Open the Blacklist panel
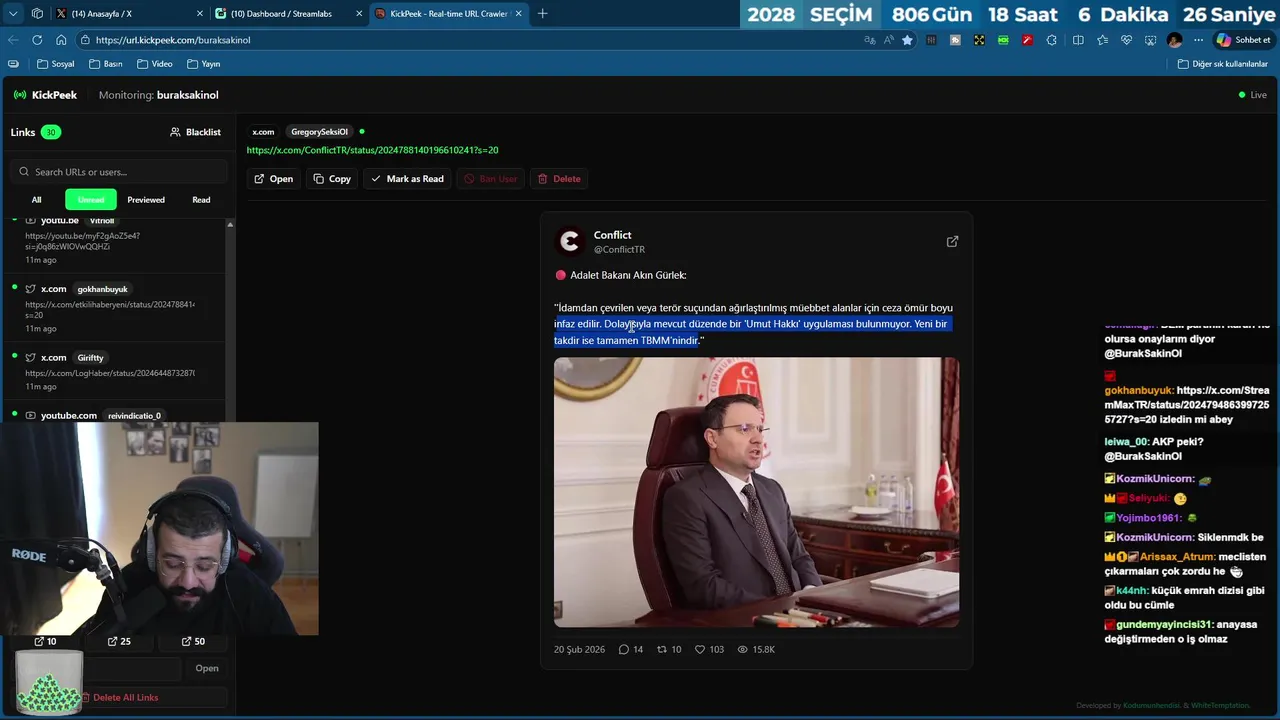 coord(195,132)
